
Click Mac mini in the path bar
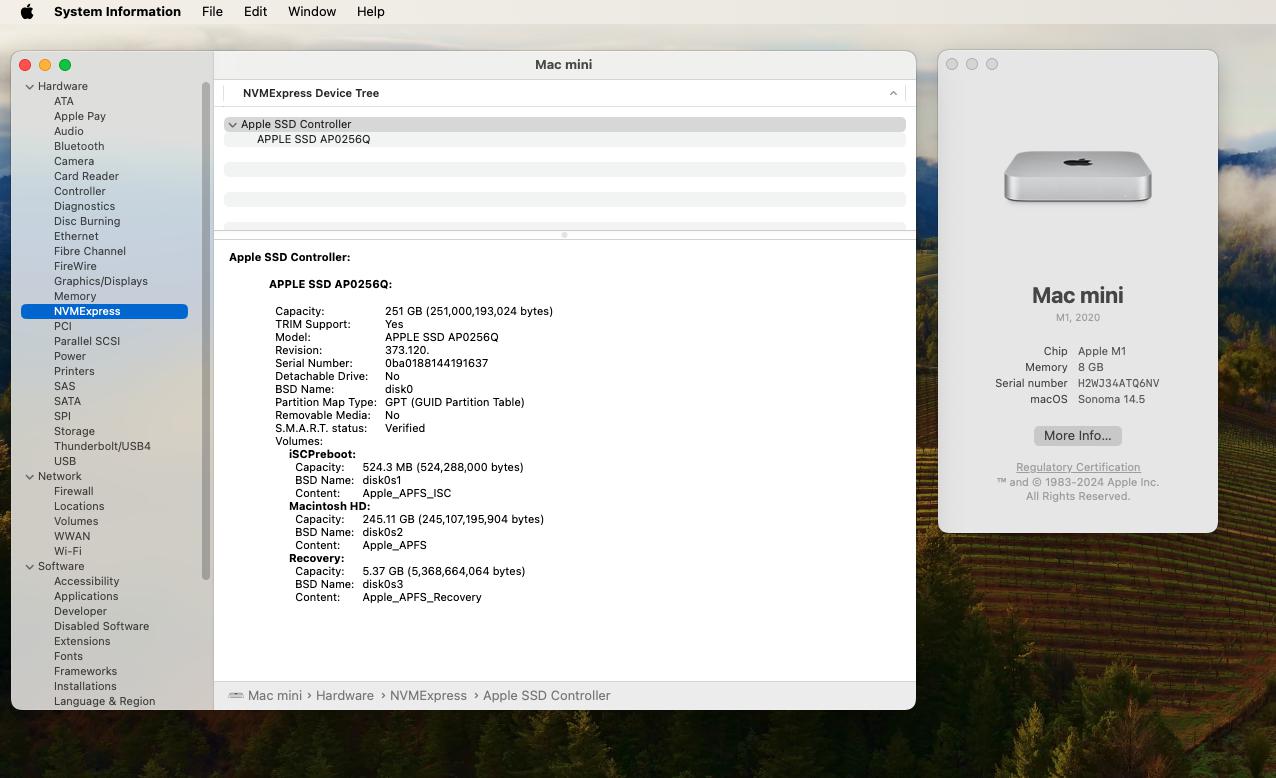275,696
